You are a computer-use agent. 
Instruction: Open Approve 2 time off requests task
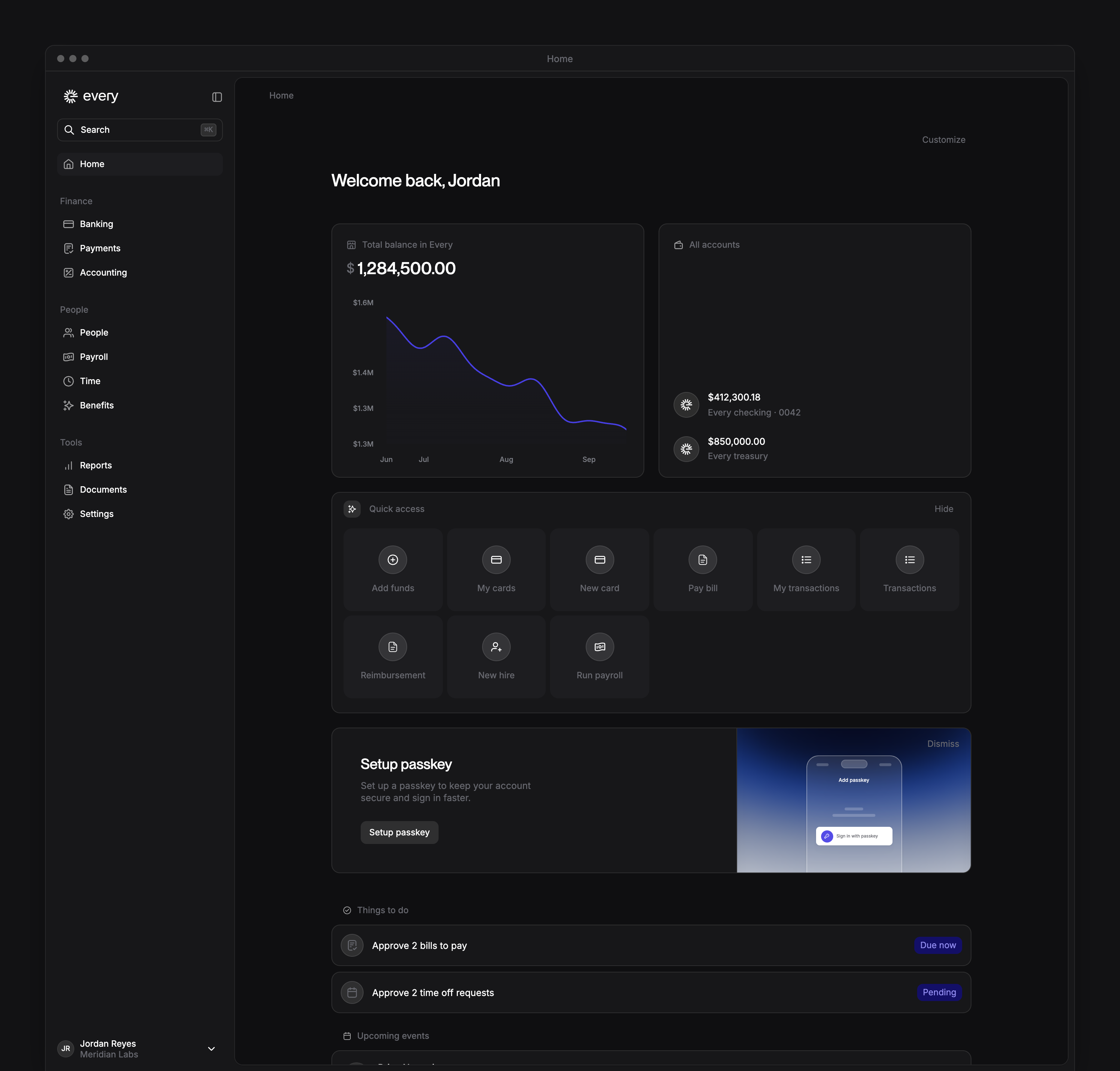(x=651, y=993)
